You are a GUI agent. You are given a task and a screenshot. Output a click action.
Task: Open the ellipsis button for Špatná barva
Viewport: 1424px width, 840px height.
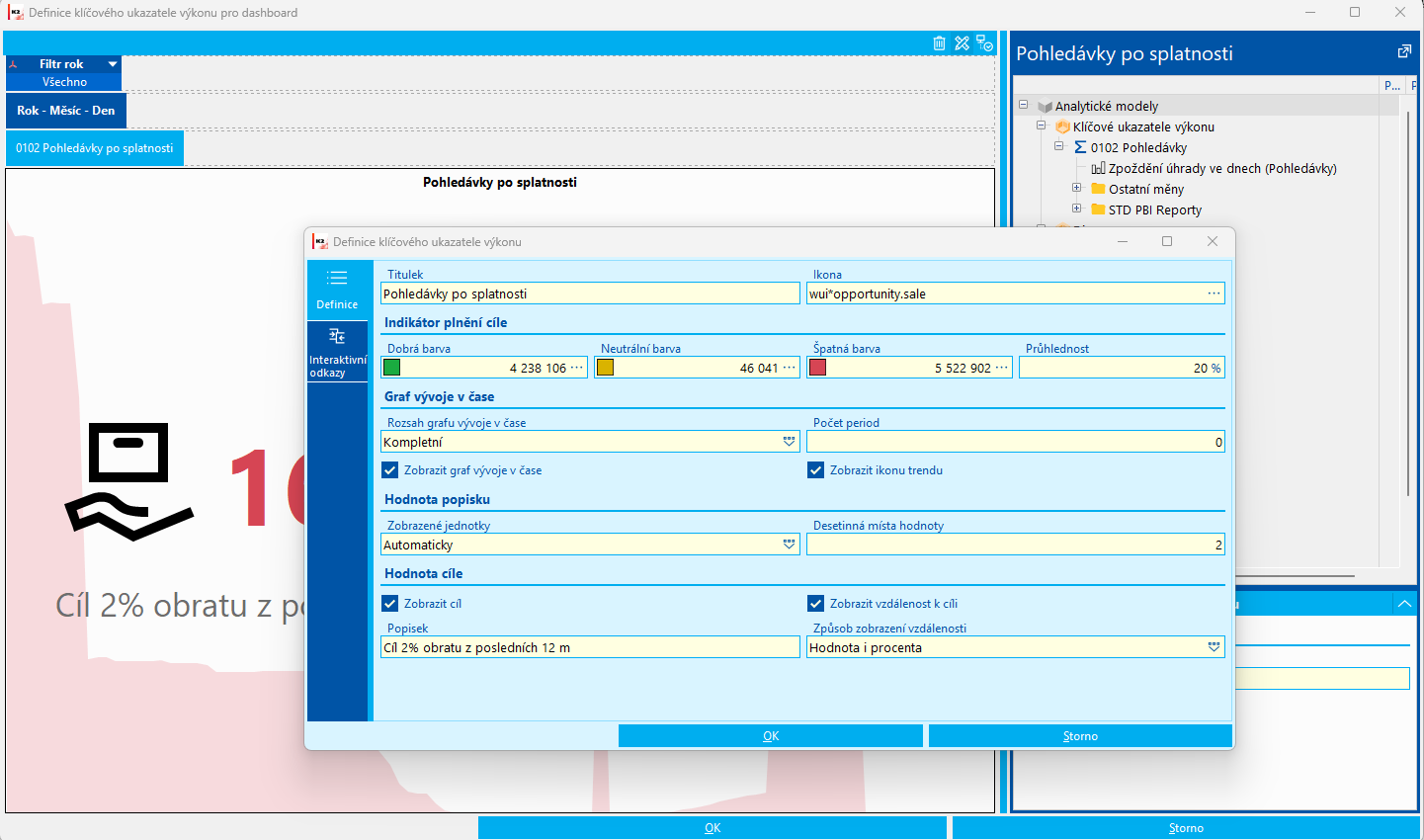pos(1002,368)
